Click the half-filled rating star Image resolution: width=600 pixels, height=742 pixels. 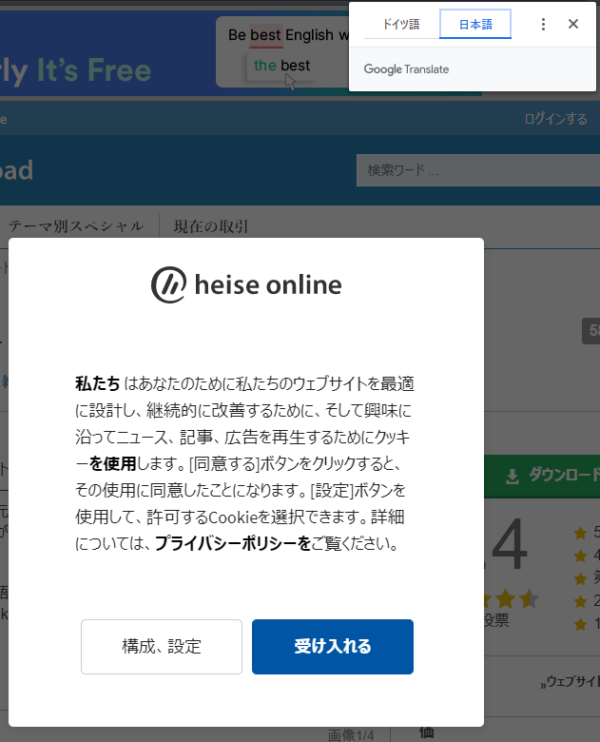click(x=529, y=599)
